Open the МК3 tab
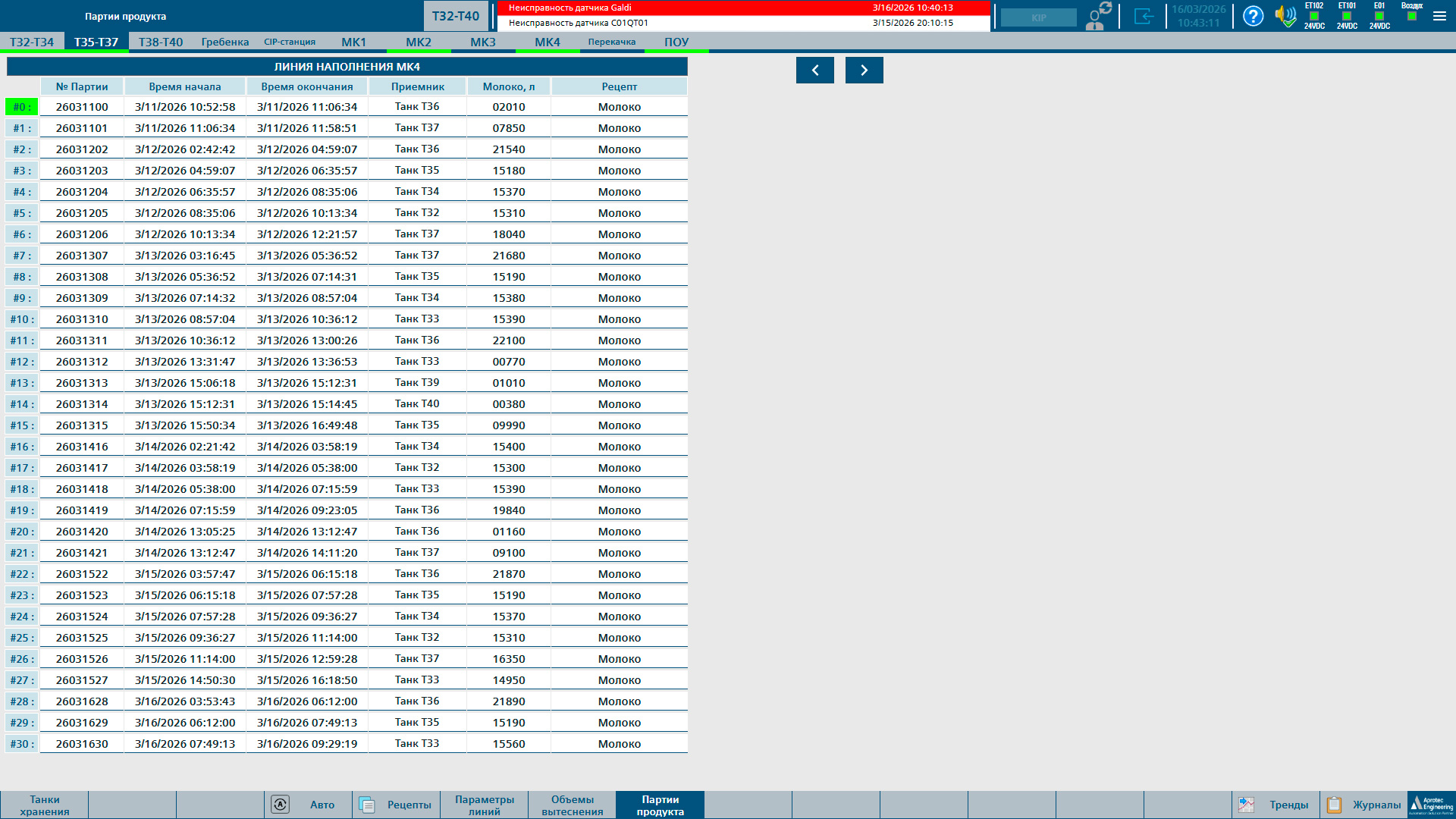 pyautogui.click(x=483, y=42)
